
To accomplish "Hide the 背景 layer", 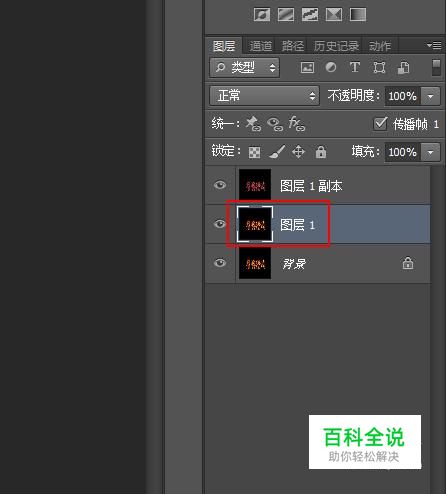I will (220, 263).
